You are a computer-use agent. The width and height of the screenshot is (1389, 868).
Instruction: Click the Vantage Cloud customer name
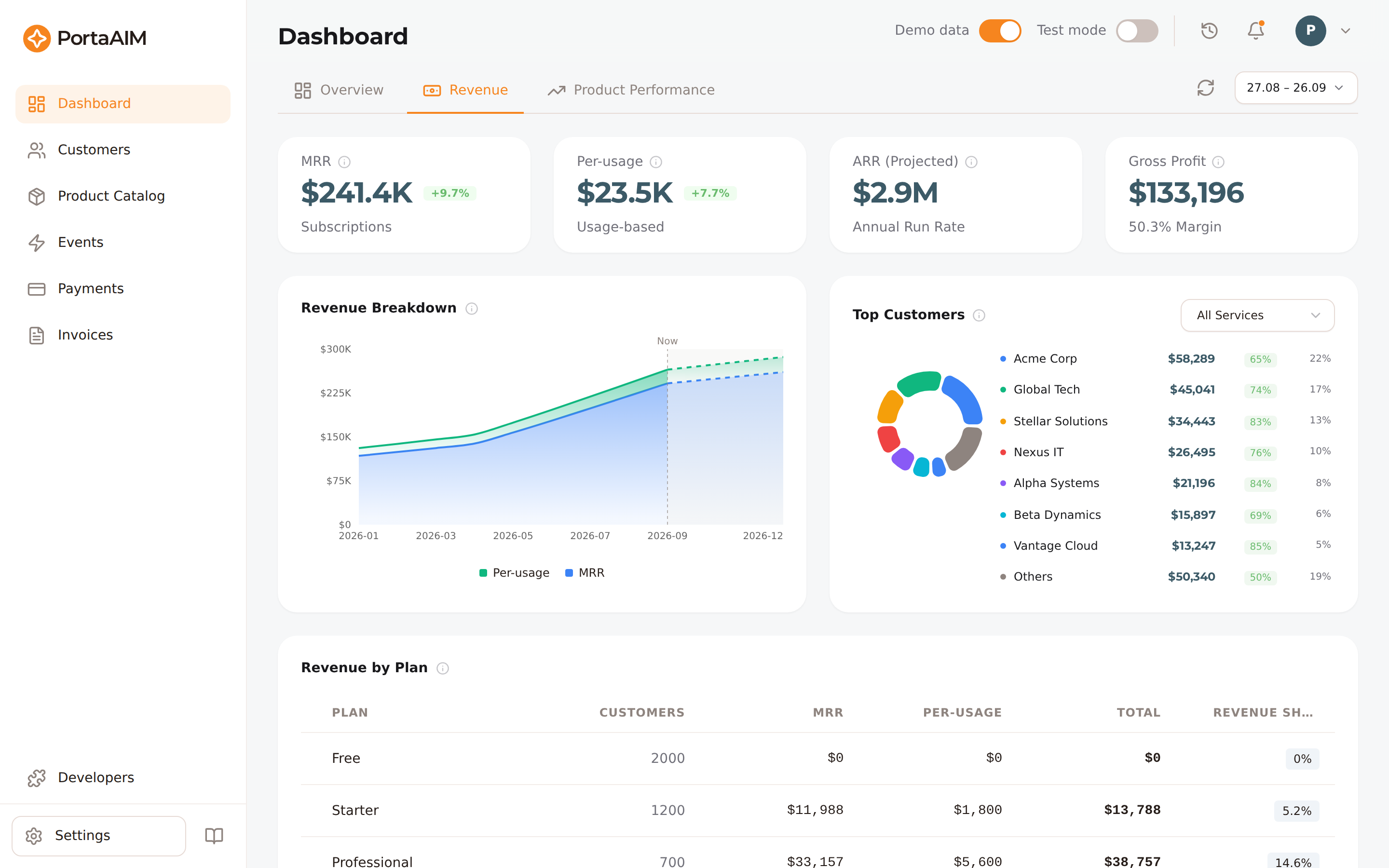click(x=1055, y=546)
